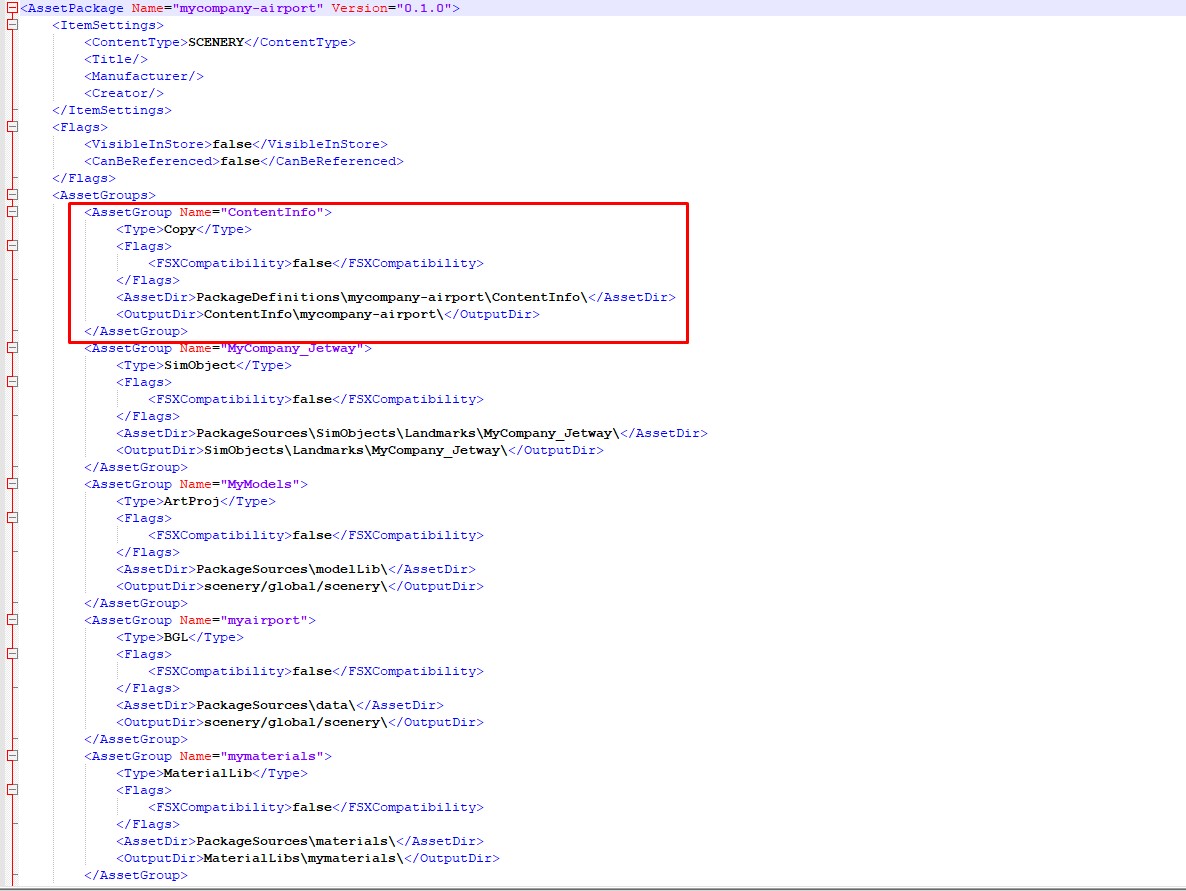Fold the Flags block inside MyModels group
Screen dimensions: 1186x891
12,518
